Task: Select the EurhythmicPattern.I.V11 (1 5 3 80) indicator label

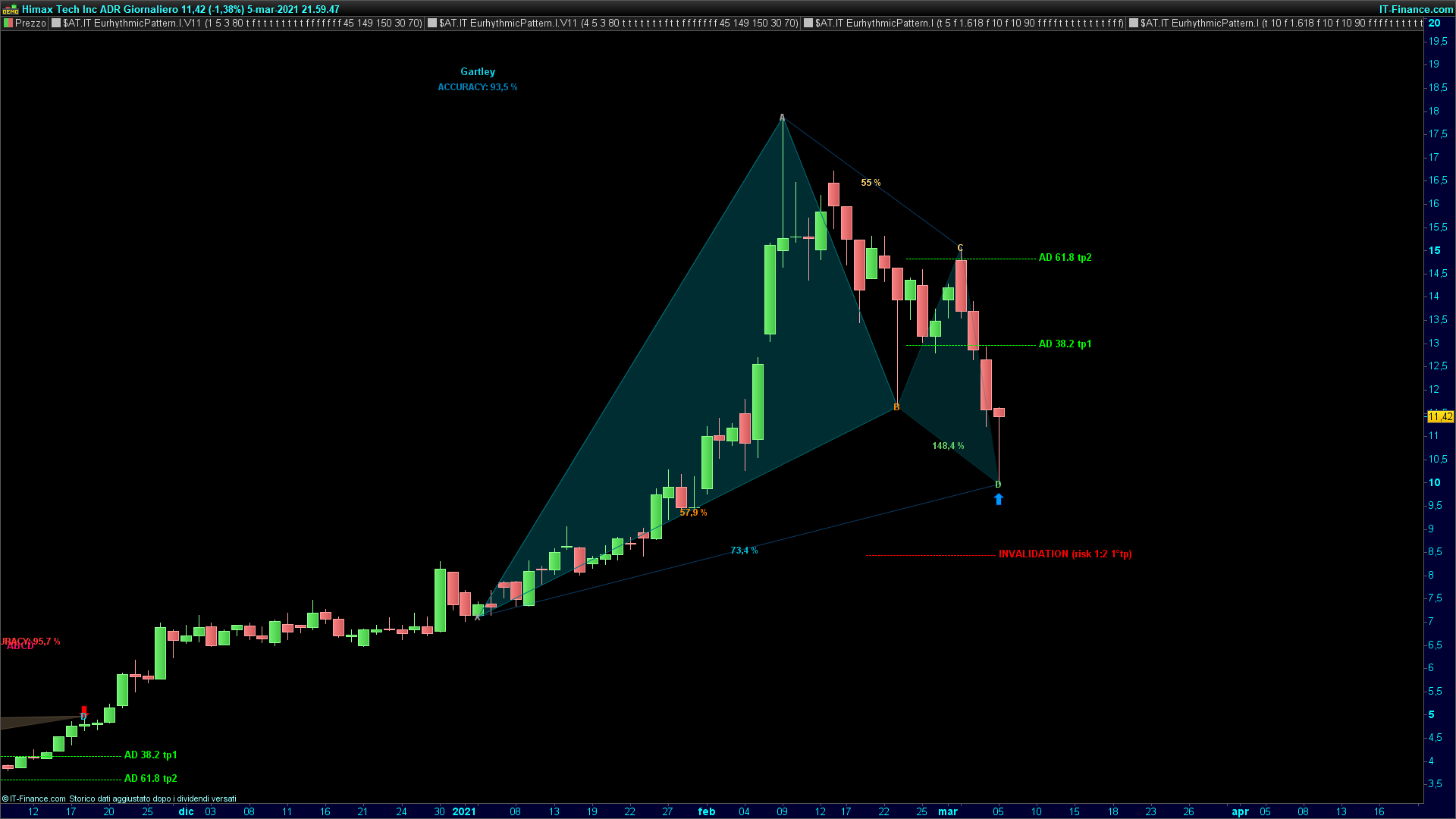Action: pyautogui.click(x=242, y=23)
